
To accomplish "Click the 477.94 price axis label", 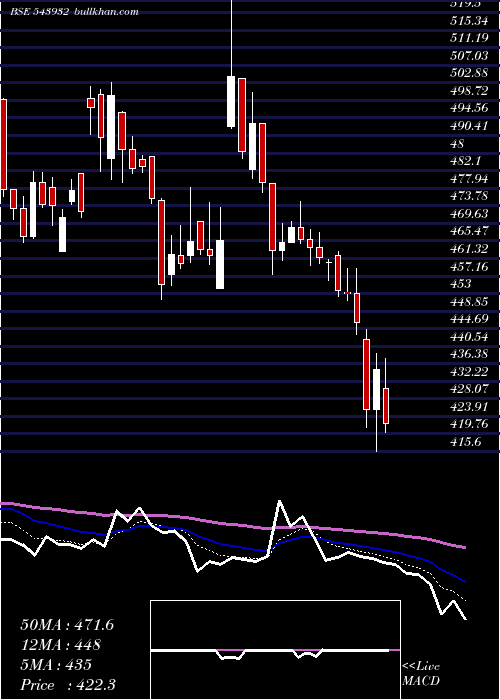I will 469,179.
